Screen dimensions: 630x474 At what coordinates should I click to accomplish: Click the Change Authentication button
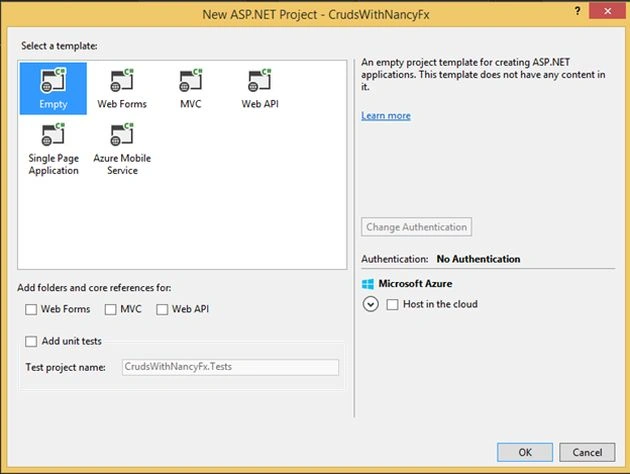[x=416, y=227]
